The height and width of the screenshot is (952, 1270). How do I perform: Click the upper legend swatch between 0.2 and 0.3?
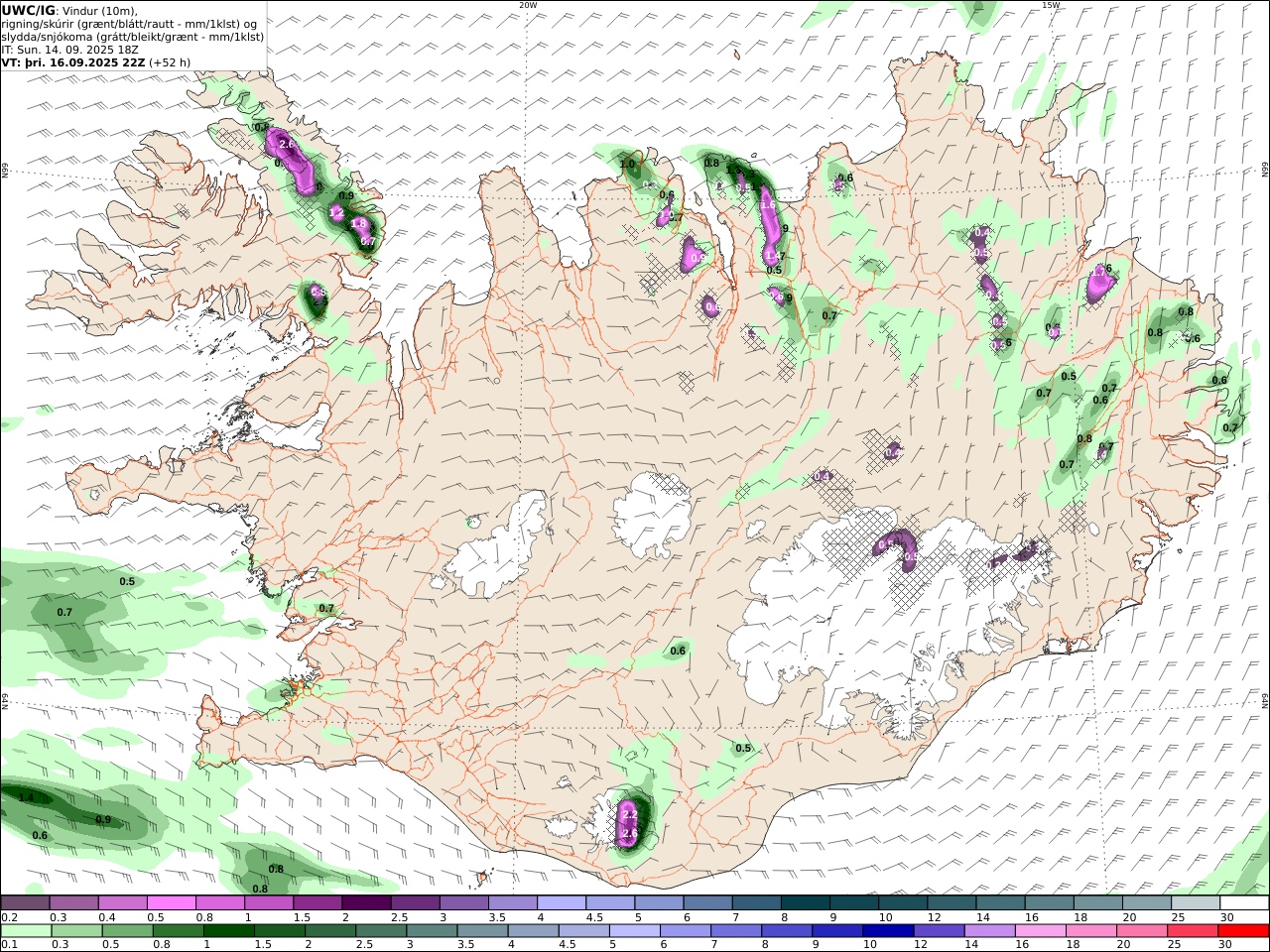[25, 902]
